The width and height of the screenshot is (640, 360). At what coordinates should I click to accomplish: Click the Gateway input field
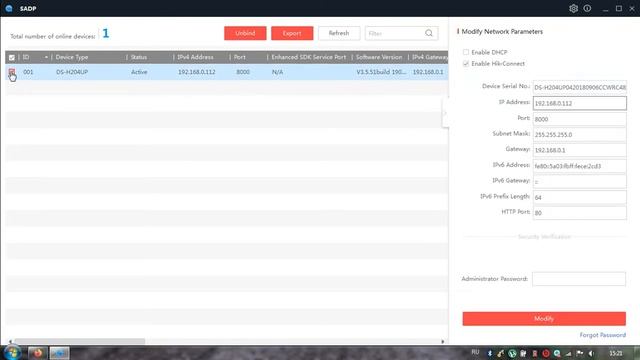point(580,150)
